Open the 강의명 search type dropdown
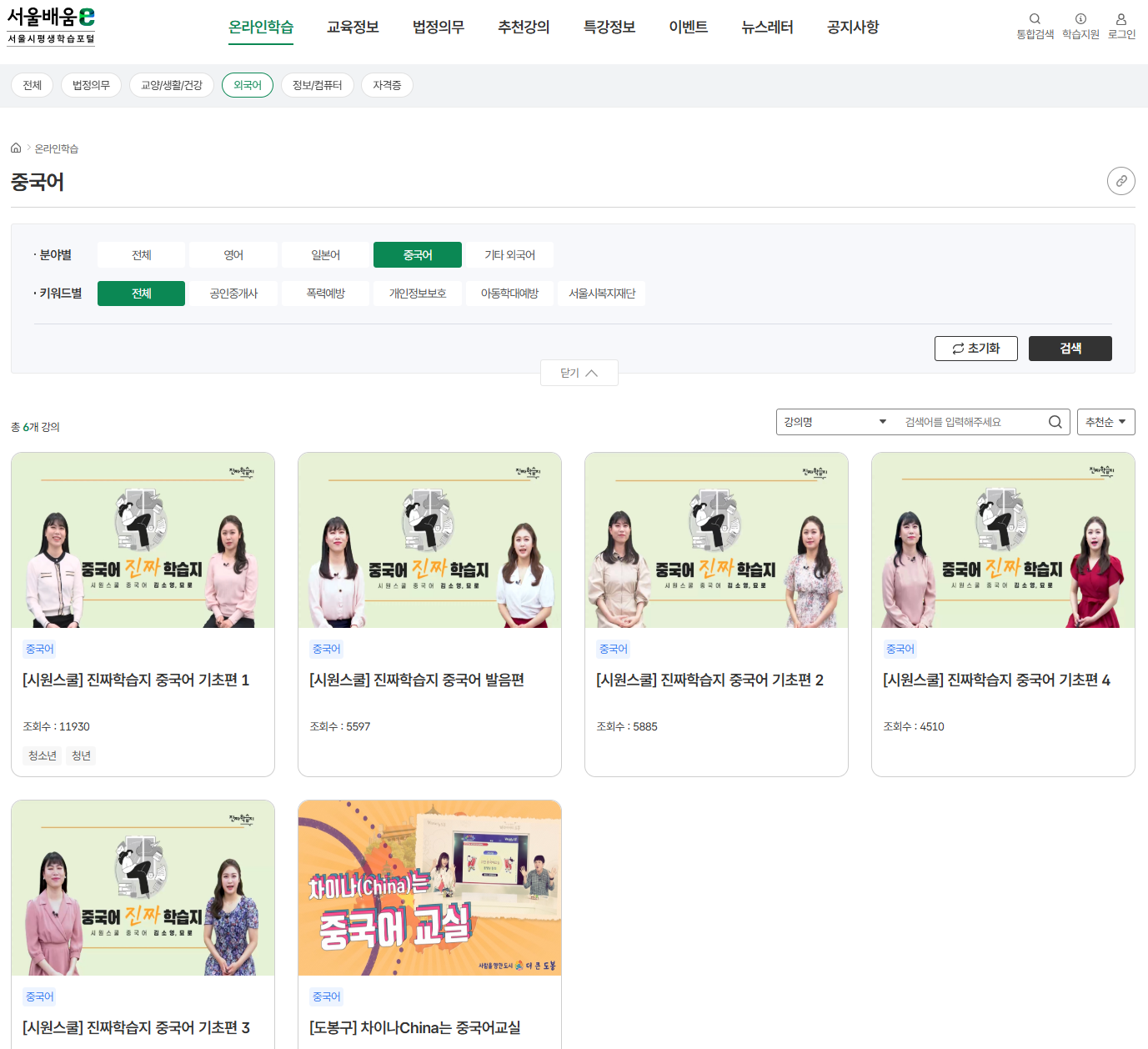Screen dimensions: 1148x1049 pos(835,422)
